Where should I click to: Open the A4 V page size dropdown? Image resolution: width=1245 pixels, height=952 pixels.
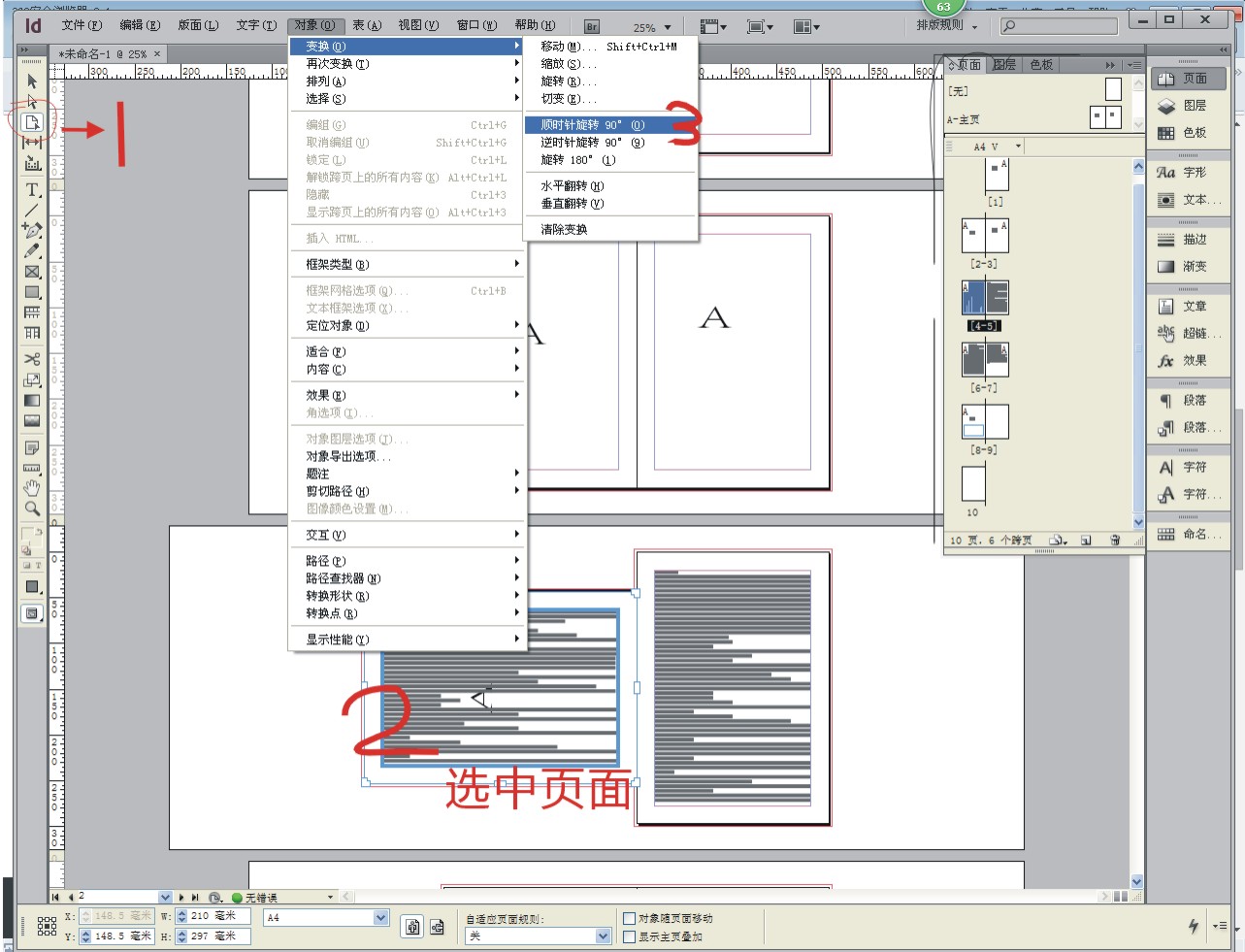(1018, 147)
